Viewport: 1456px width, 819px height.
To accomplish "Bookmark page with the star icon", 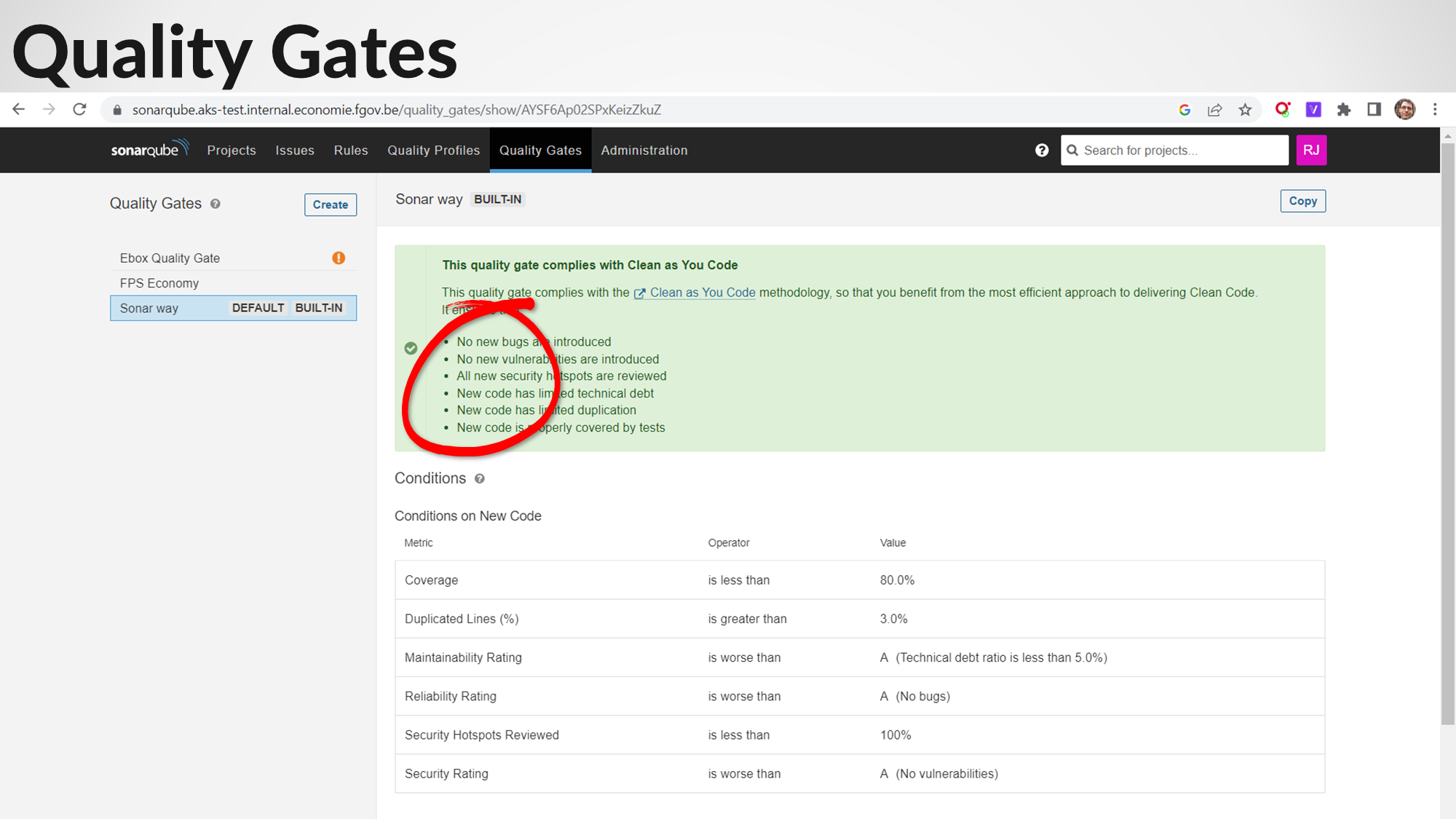I will 1245,110.
